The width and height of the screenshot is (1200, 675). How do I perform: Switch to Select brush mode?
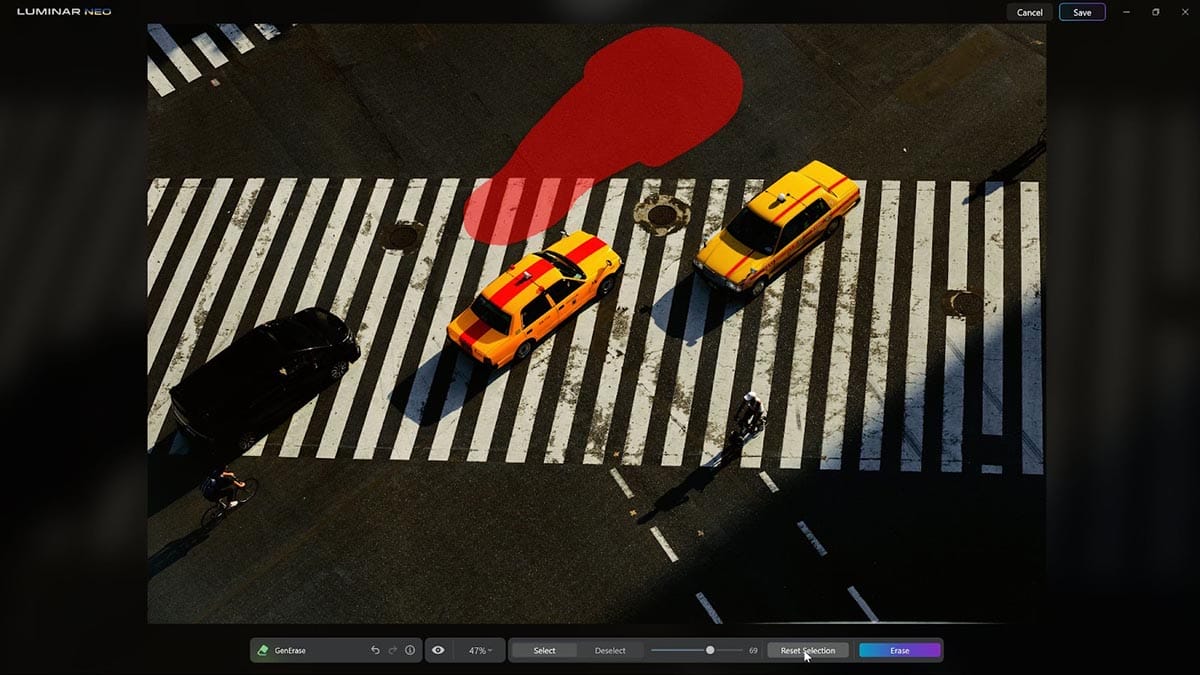(544, 650)
